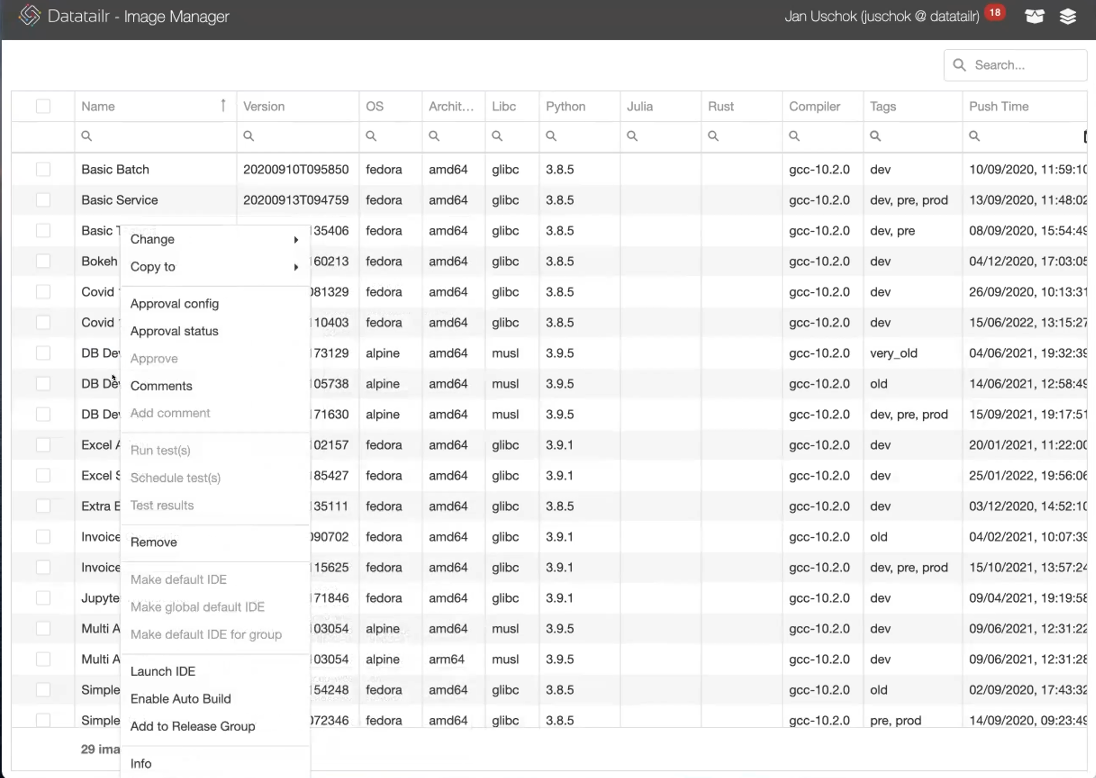Check the Basic Service row checkbox
Image resolution: width=1096 pixels, height=778 pixels.
tap(43, 200)
